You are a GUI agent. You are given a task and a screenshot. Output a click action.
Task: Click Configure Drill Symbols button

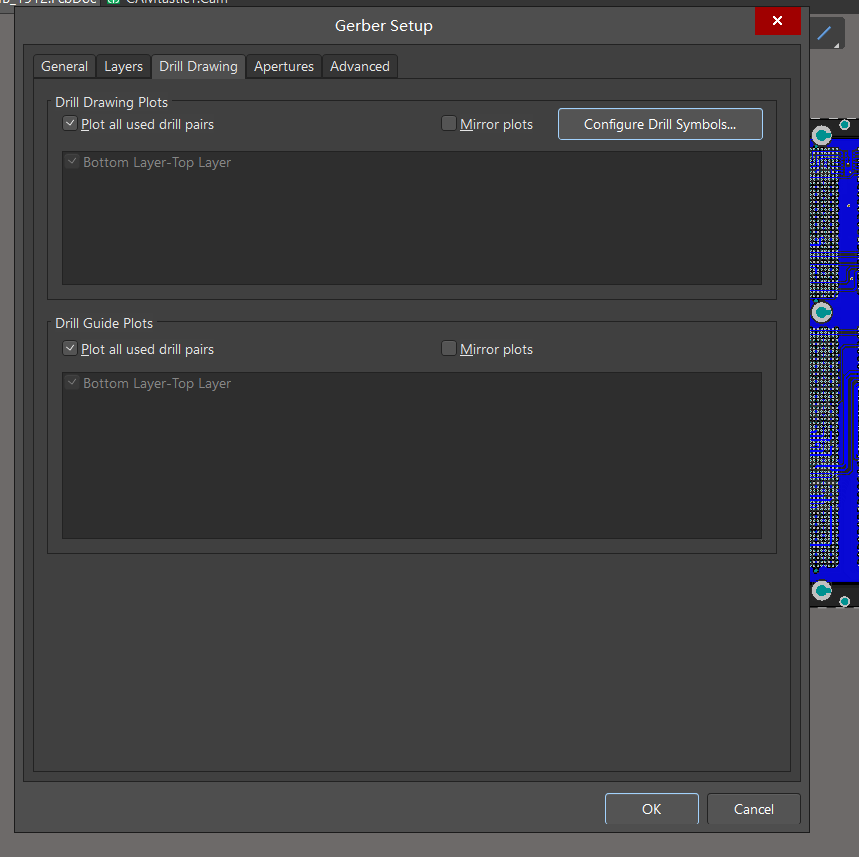coord(660,124)
